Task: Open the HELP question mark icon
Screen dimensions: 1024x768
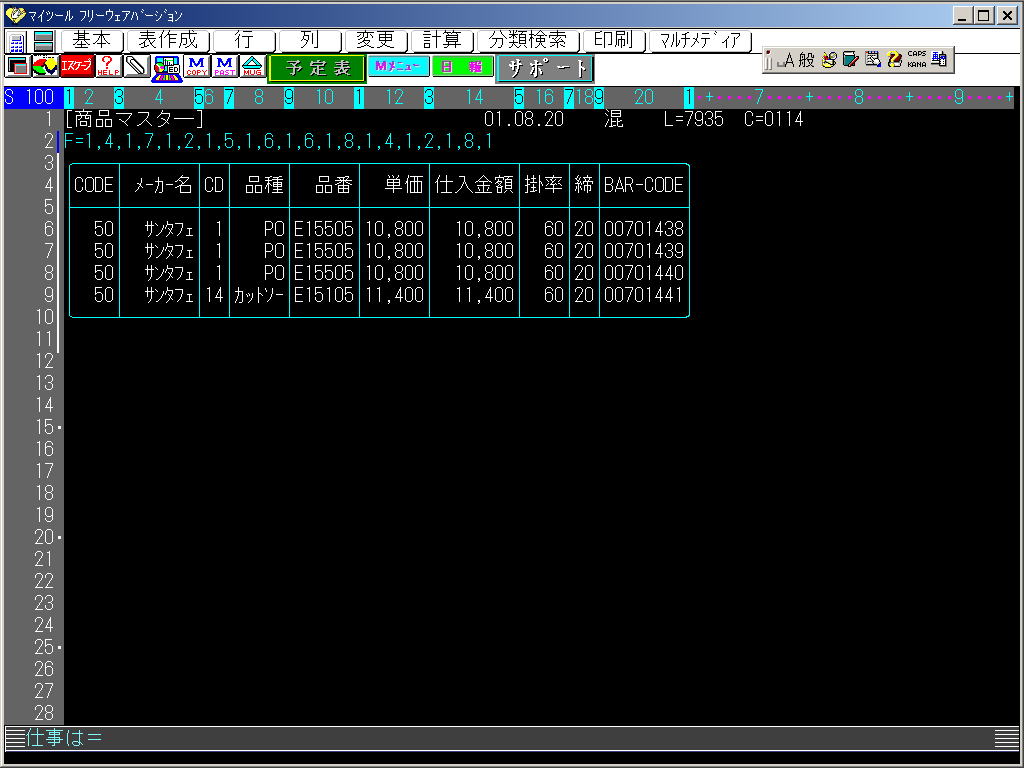Action: pyautogui.click(x=108, y=66)
